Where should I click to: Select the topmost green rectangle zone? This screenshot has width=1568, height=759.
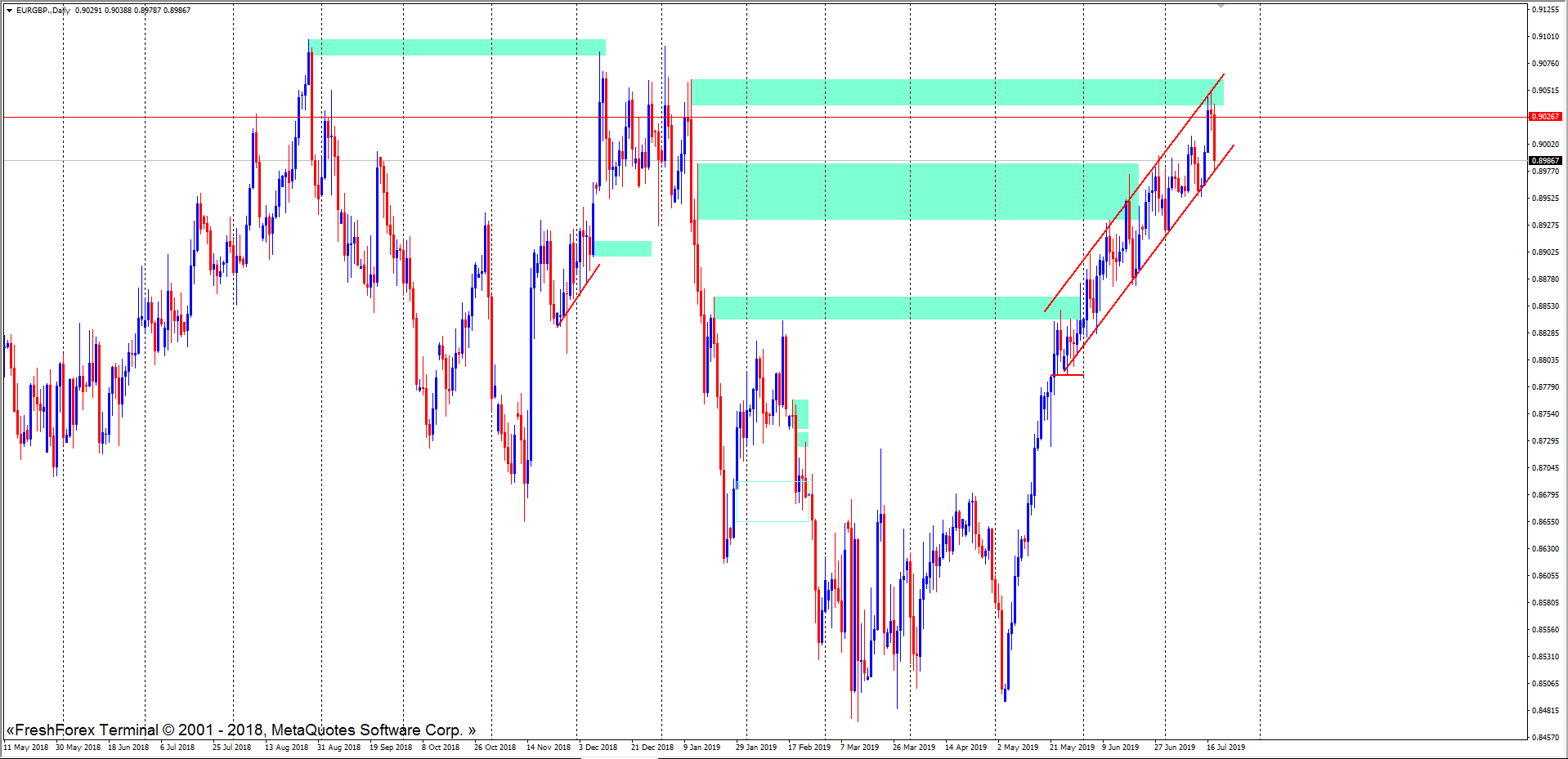[457, 47]
